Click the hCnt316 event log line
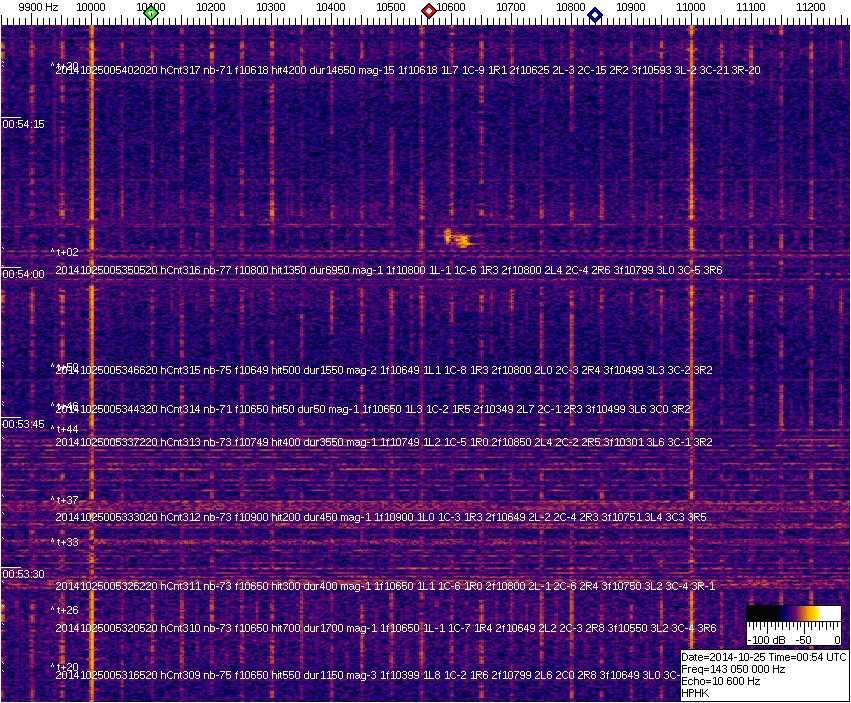 click(388, 270)
